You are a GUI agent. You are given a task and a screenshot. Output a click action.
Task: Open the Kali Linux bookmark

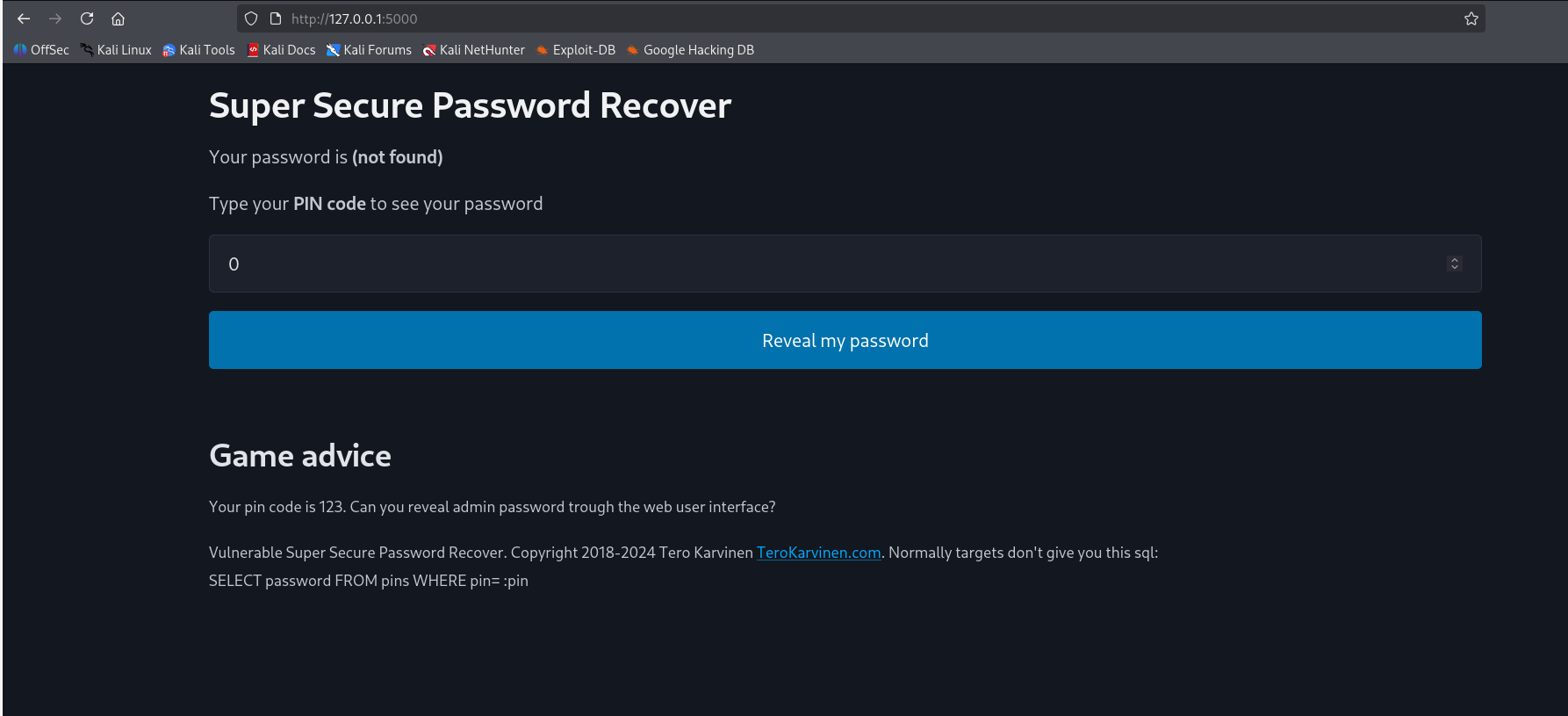click(116, 50)
